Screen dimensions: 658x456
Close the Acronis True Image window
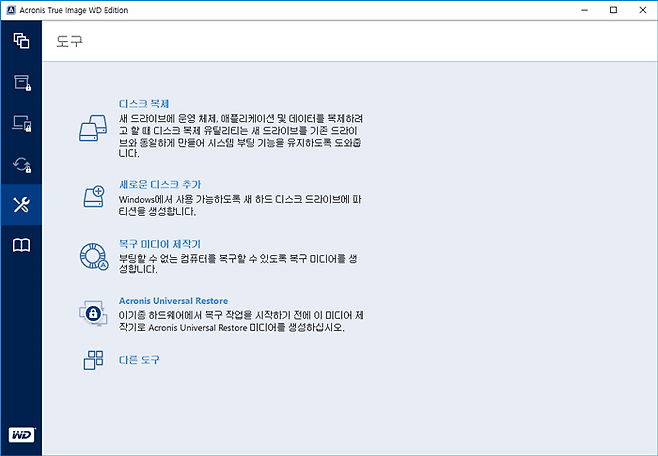click(642, 10)
